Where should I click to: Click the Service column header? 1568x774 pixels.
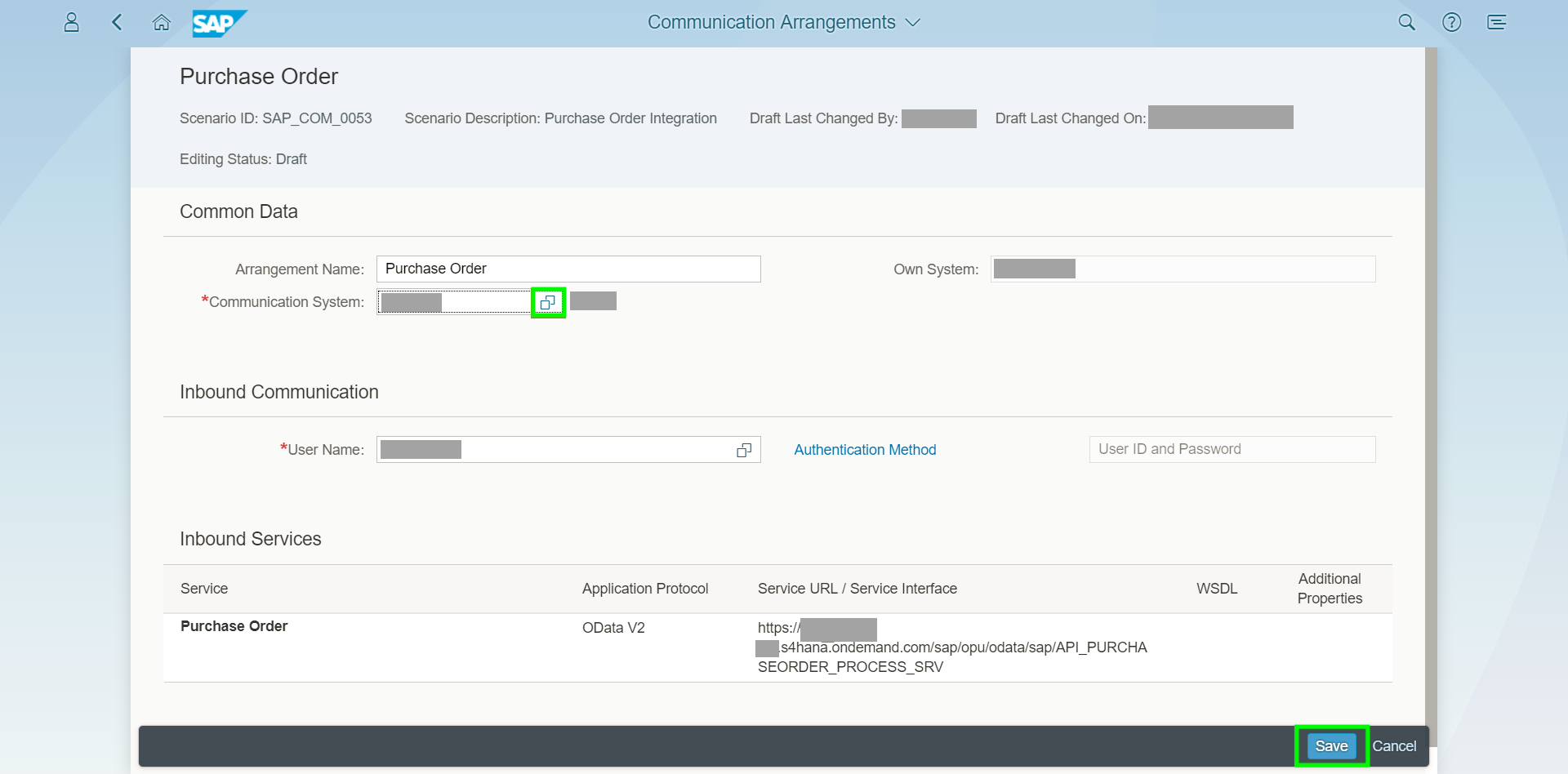pyautogui.click(x=204, y=589)
